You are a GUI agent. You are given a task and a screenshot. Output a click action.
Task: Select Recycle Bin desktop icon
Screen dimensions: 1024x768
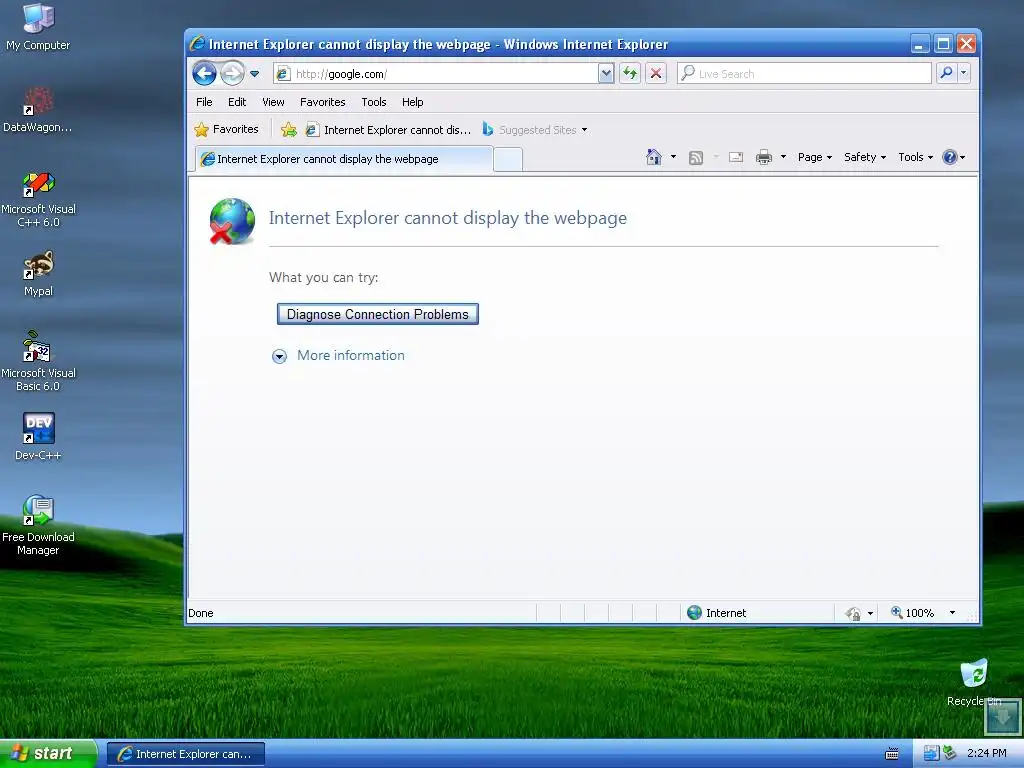click(974, 682)
